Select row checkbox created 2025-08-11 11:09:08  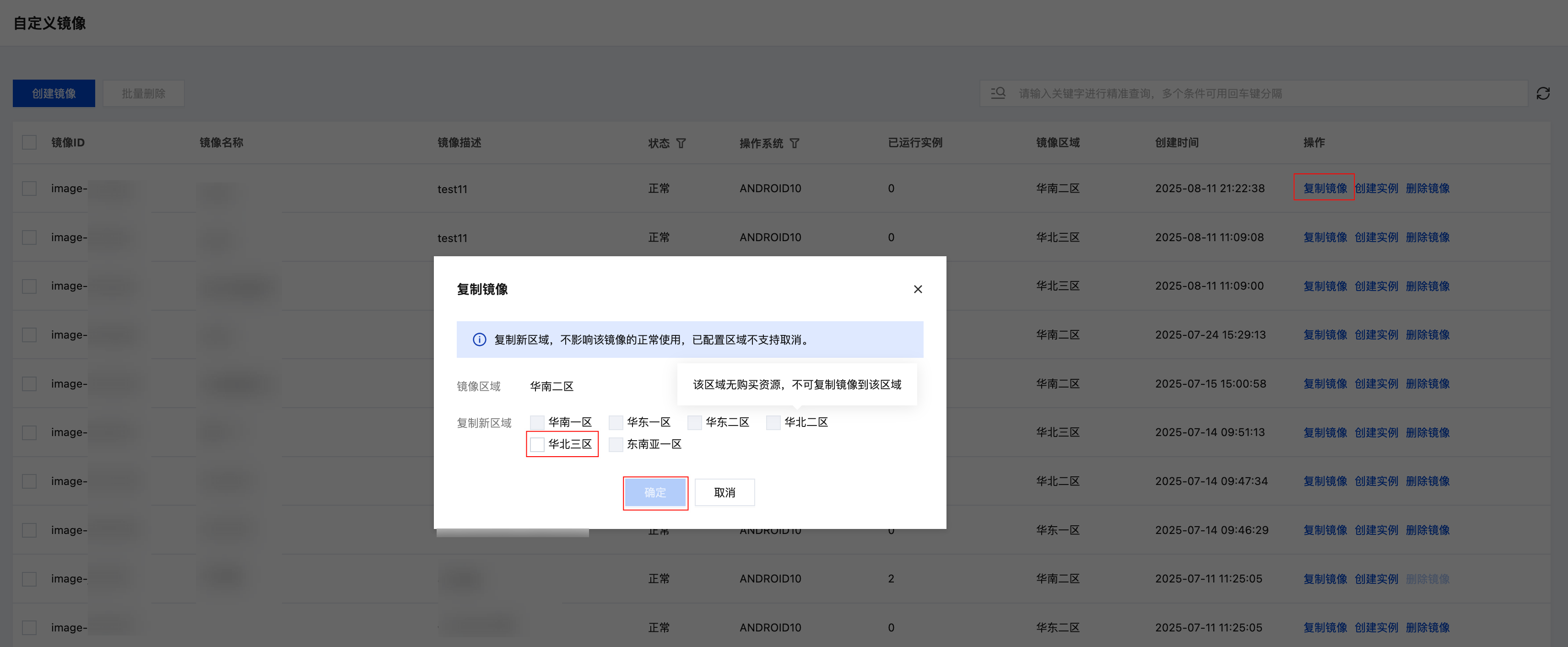29,237
